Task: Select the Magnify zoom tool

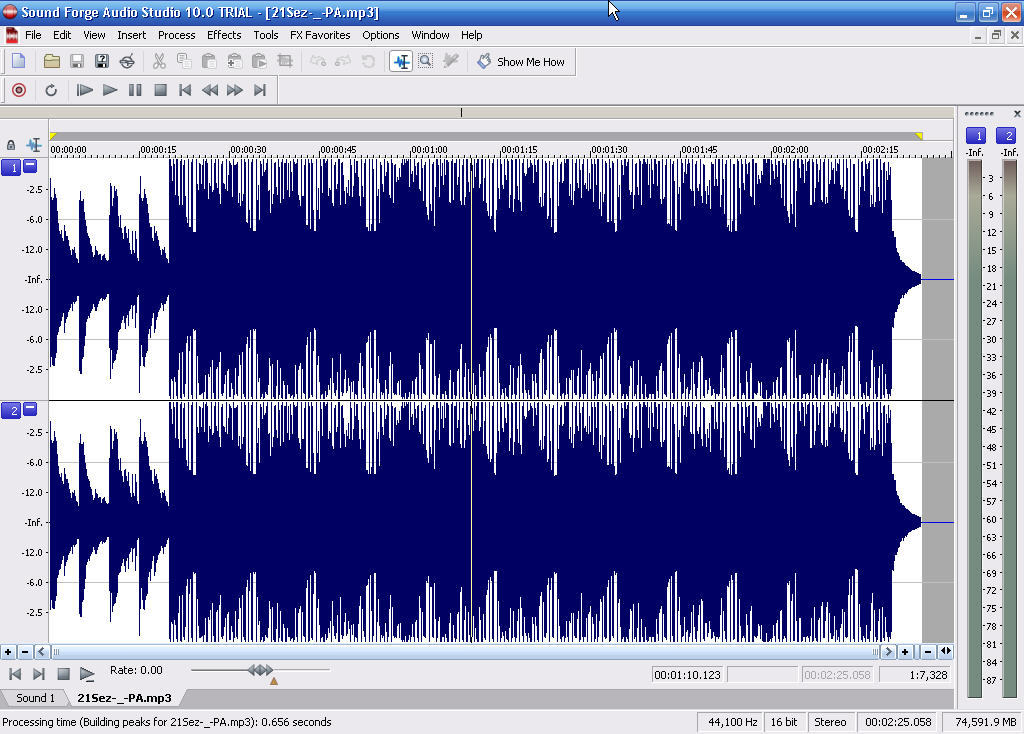Action: pyautogui.click(x=425, y=61)
